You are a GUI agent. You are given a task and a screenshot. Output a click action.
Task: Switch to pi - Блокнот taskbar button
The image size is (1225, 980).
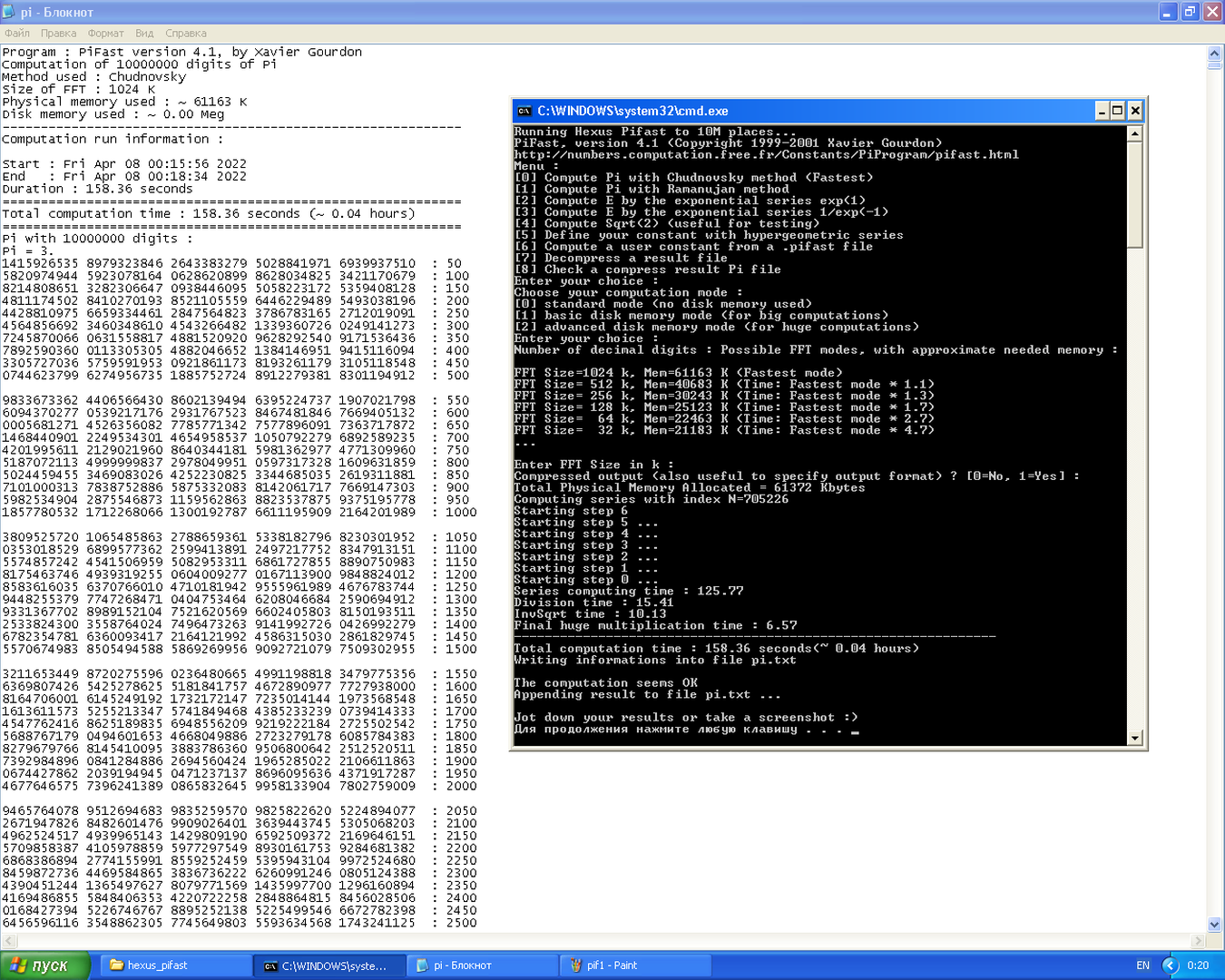(483, 965)
